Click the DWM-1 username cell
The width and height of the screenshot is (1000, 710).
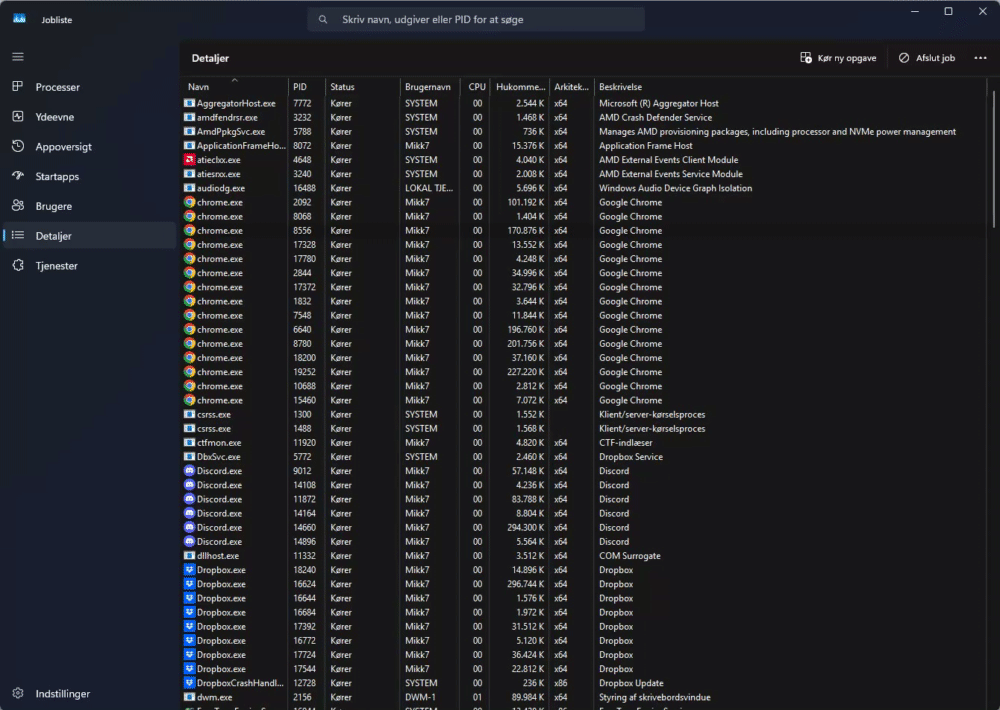420,697
